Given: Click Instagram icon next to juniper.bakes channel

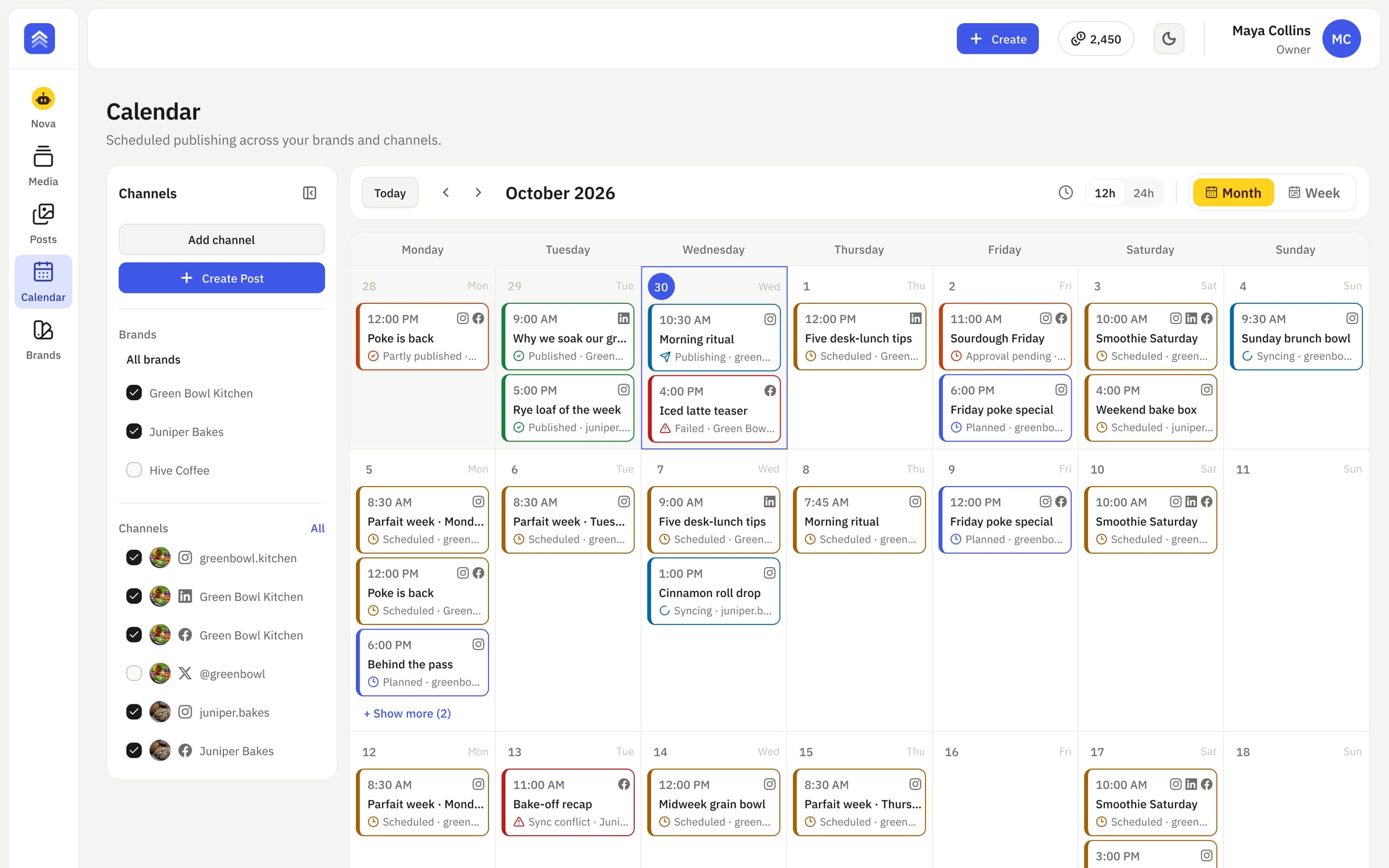Looking at the screenshot, I should [x=185, y=712].
